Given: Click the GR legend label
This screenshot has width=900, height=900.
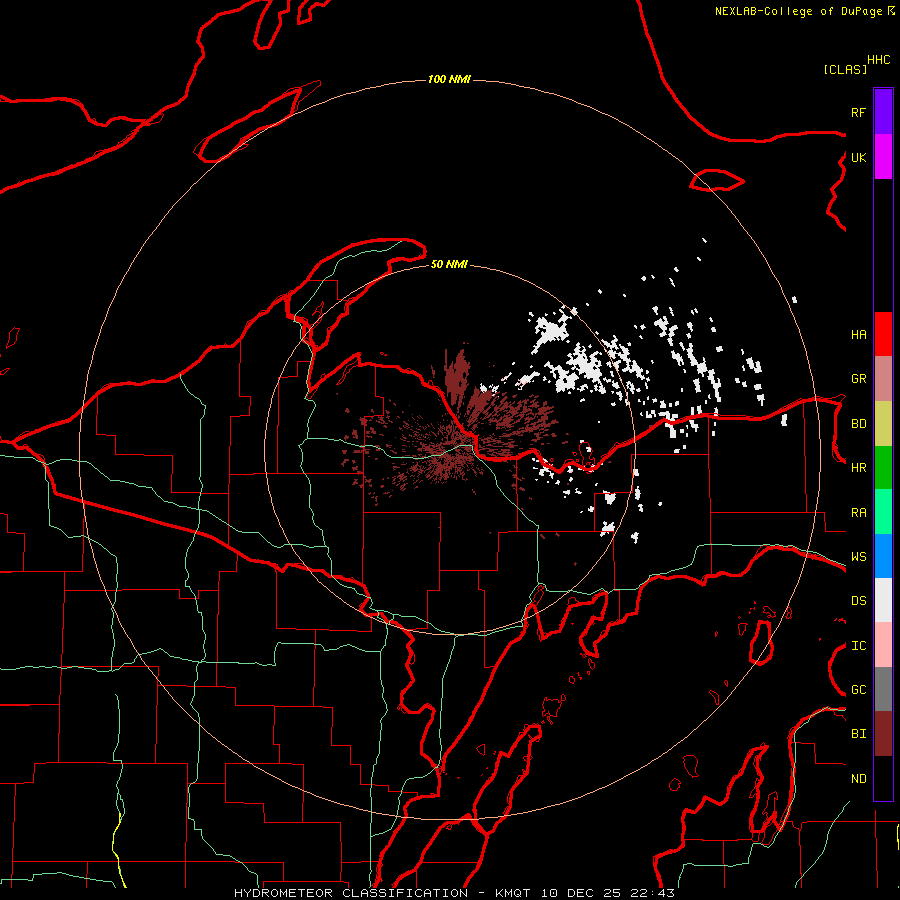Looking at the screenshot, I should (858, 379).
